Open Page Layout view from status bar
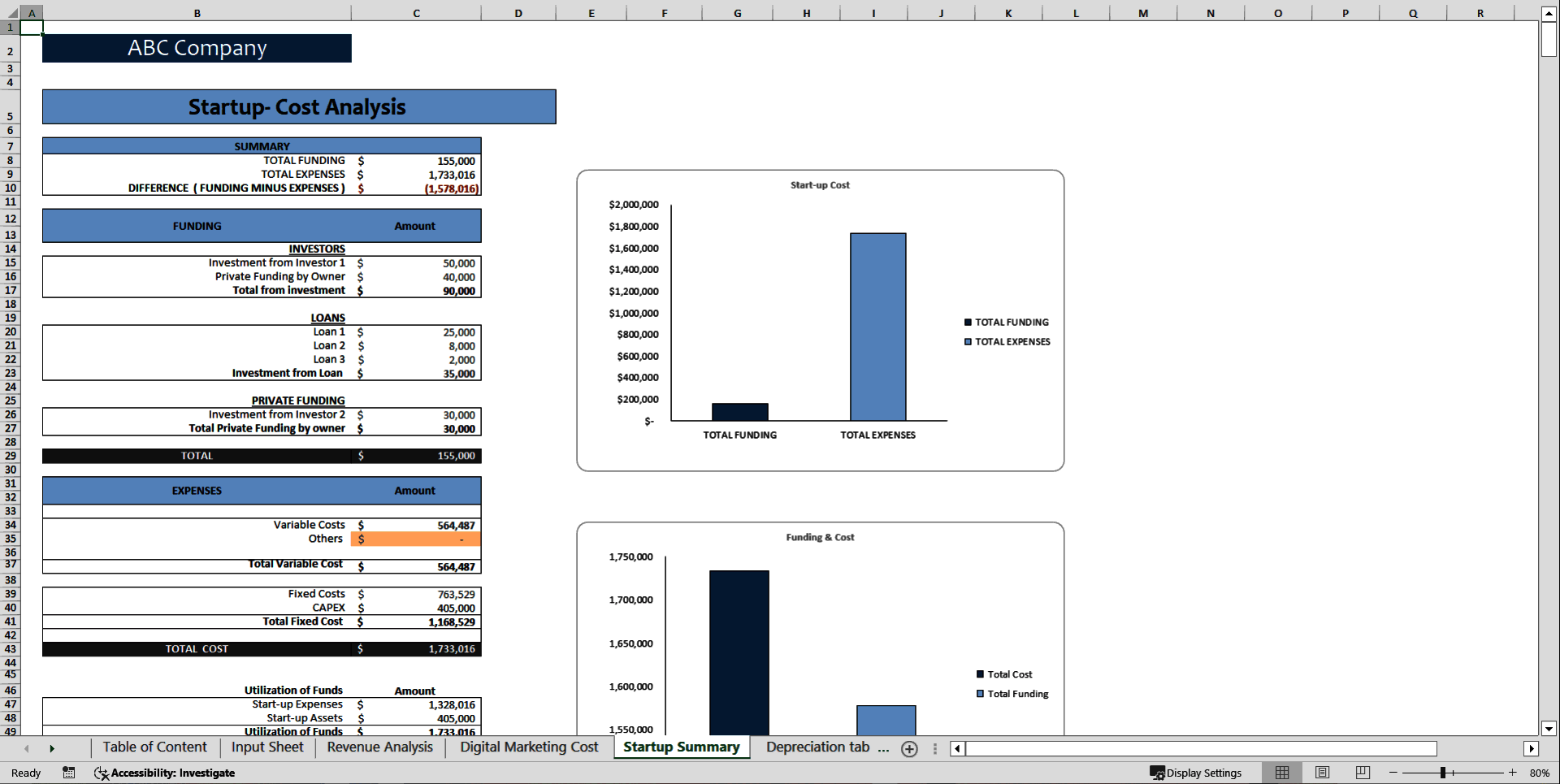1560x784 pixels. [x=1322, y=773]
